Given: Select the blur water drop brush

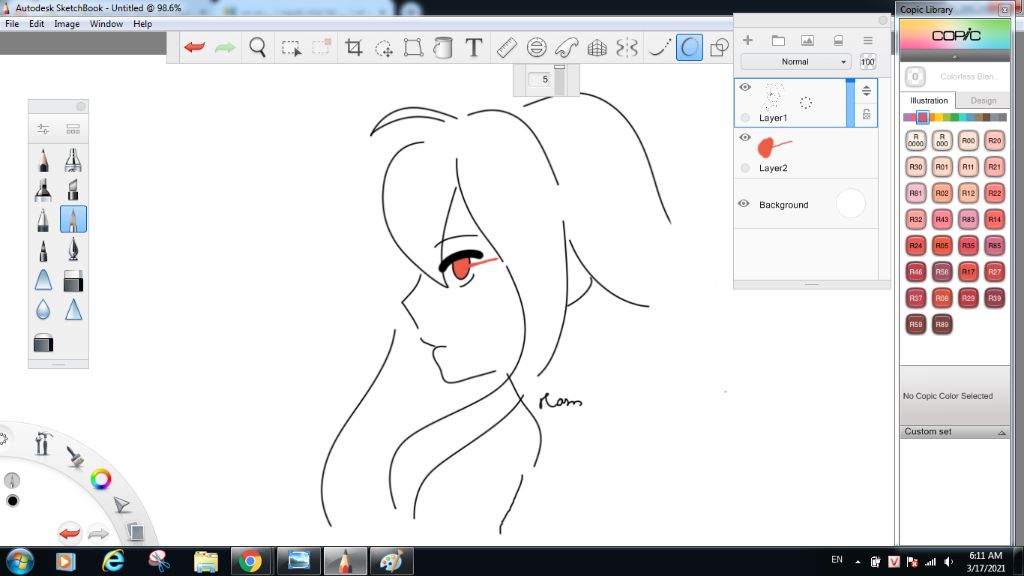Looking at the screenshot, I should point(43,310).
